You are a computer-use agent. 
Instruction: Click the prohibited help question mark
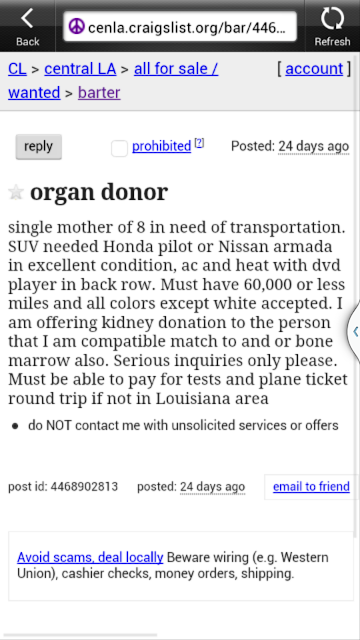click(199, 142)
